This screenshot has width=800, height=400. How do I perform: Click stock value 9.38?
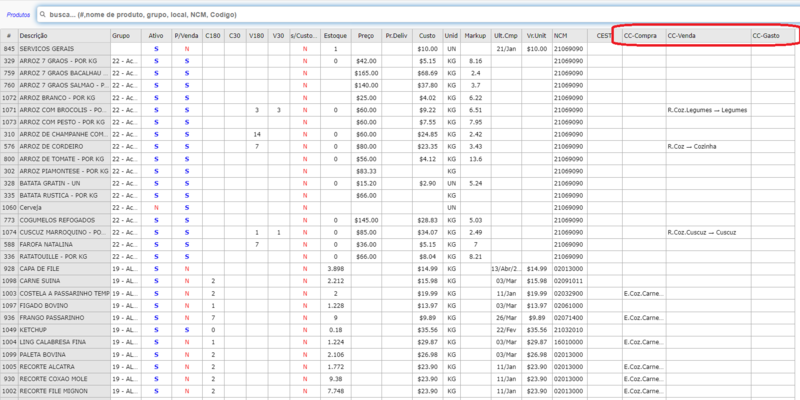(336, 379)
